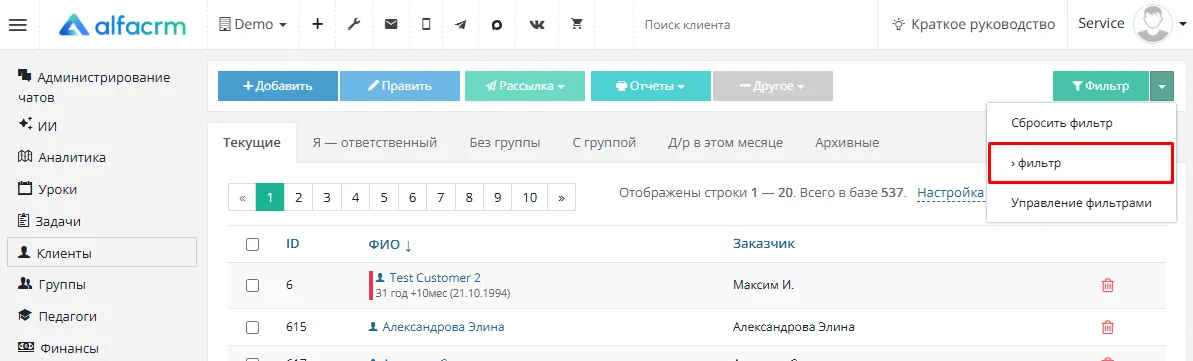
Task: Click the green Фильтр button
Action: tap(1101, 86)
